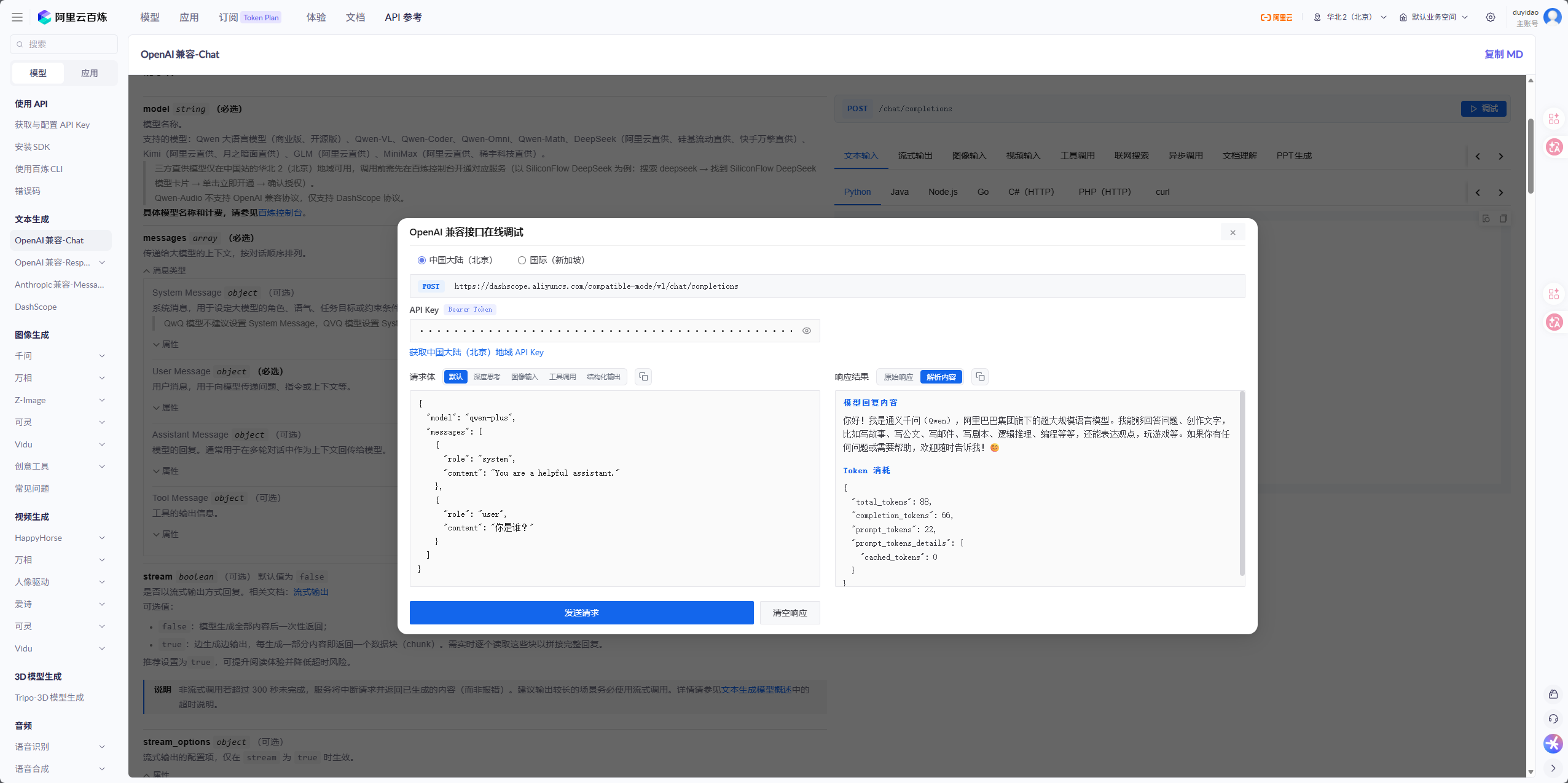Viewport: 1568px width, 783px height.
Task: Open the hamburger menu in the header
Action: 17,17
